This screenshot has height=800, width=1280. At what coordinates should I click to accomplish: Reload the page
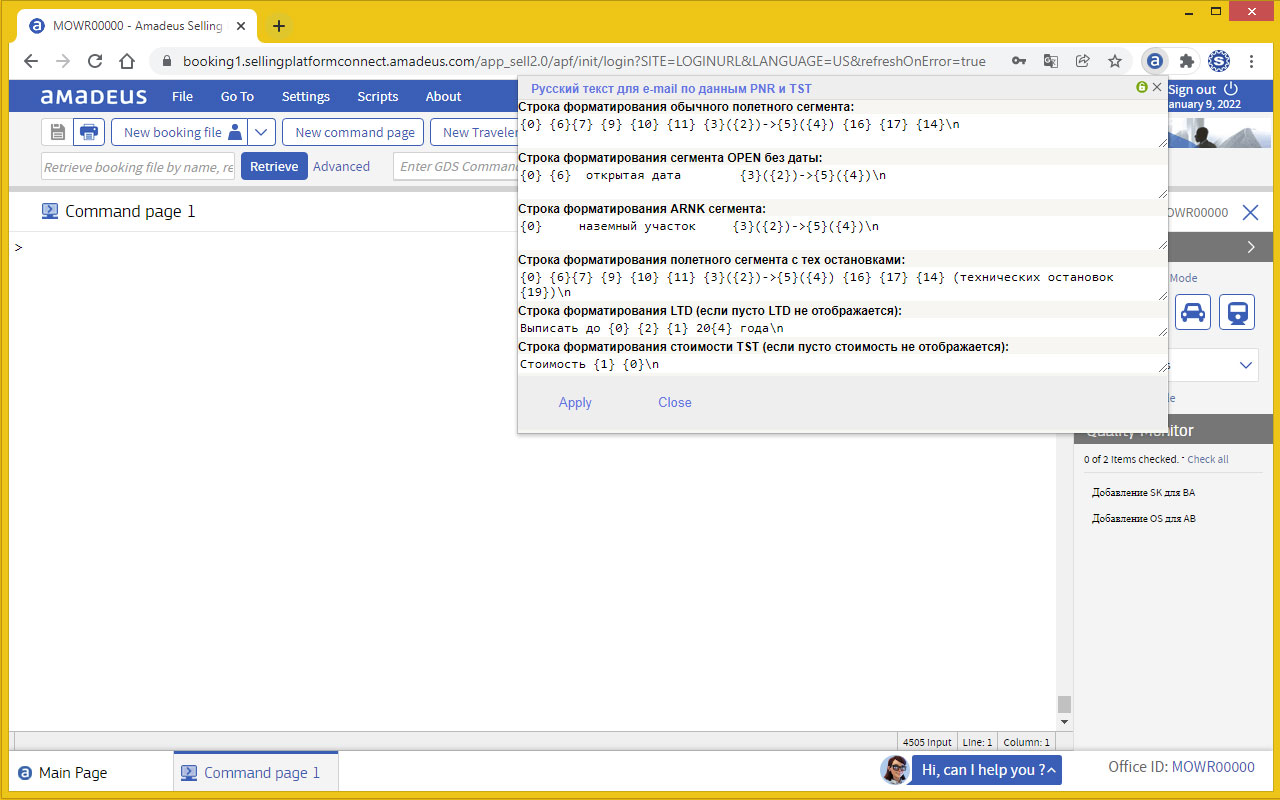point(95,61)
